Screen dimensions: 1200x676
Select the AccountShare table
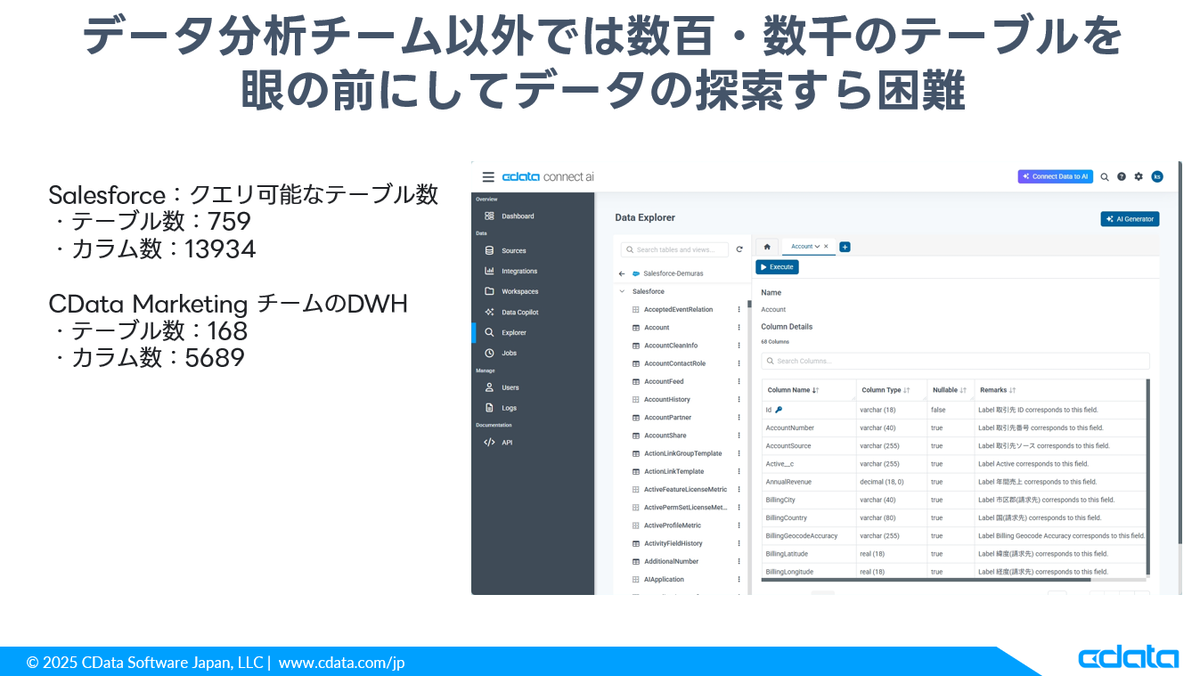click(x=665, y=436)
